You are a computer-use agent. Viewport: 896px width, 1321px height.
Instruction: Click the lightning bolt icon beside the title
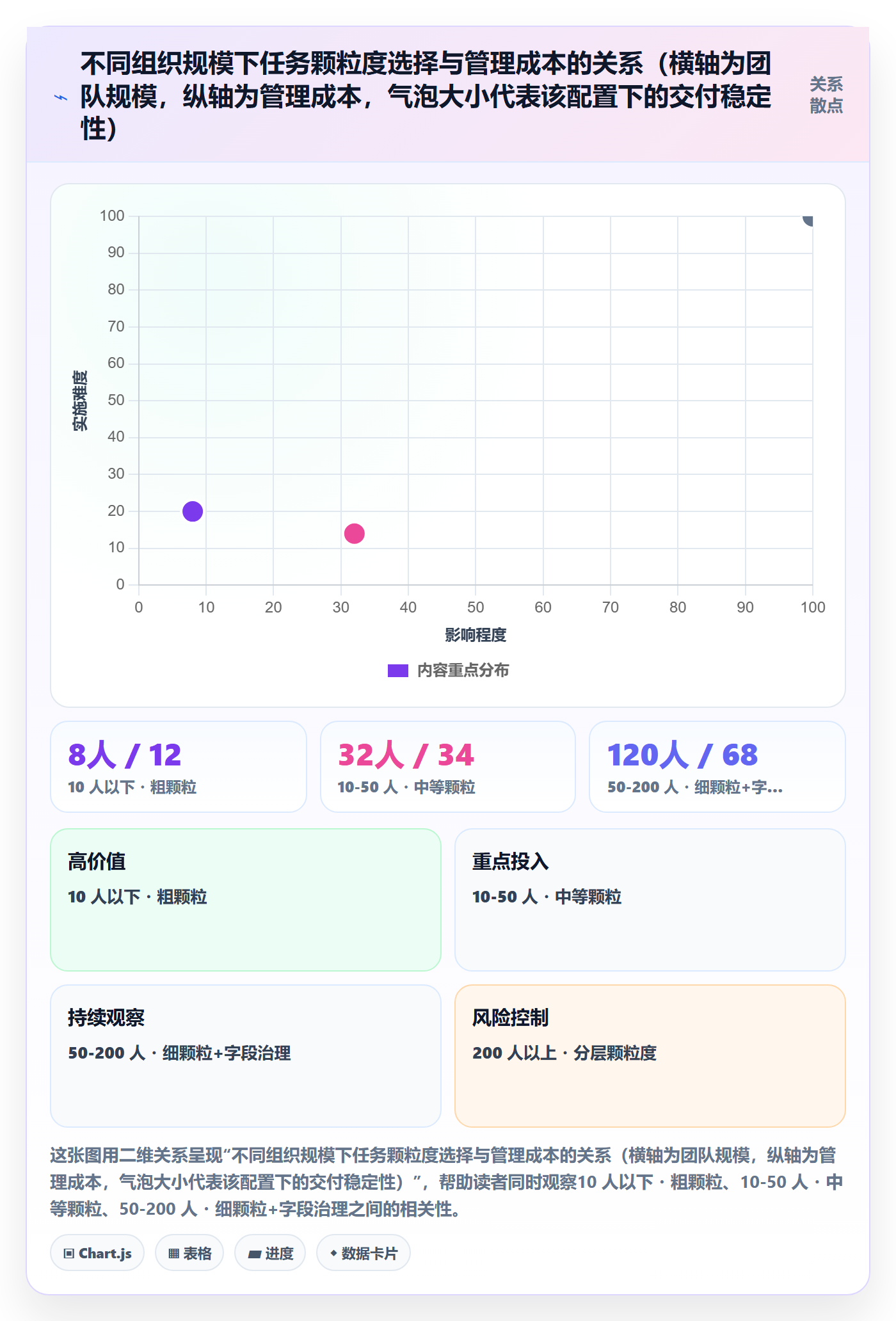pos(61,97)
